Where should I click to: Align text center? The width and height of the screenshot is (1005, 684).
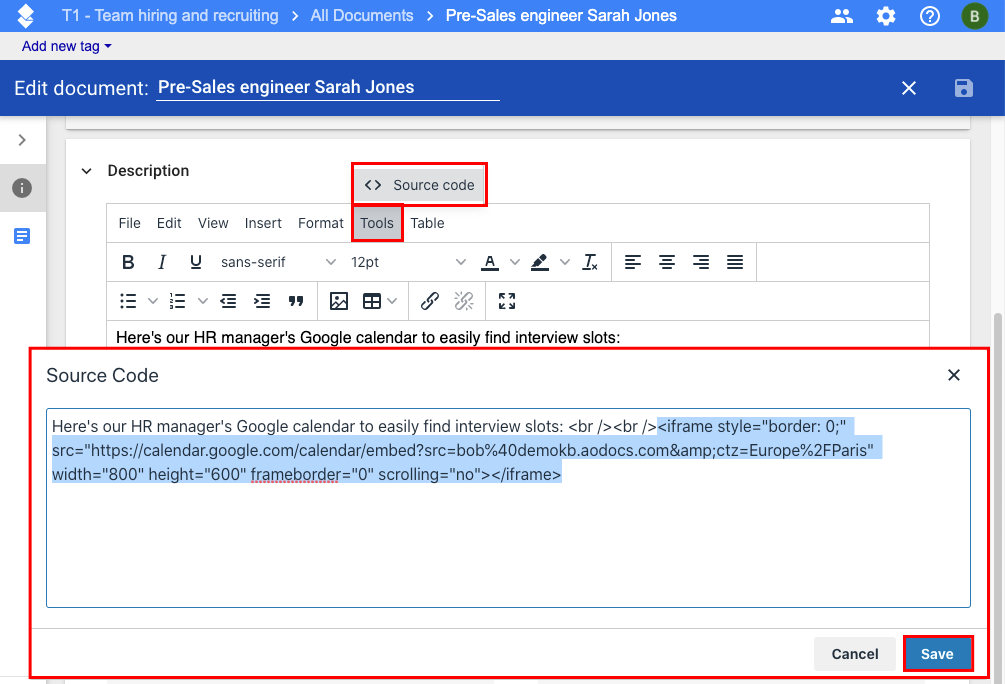tap(667, 262)
